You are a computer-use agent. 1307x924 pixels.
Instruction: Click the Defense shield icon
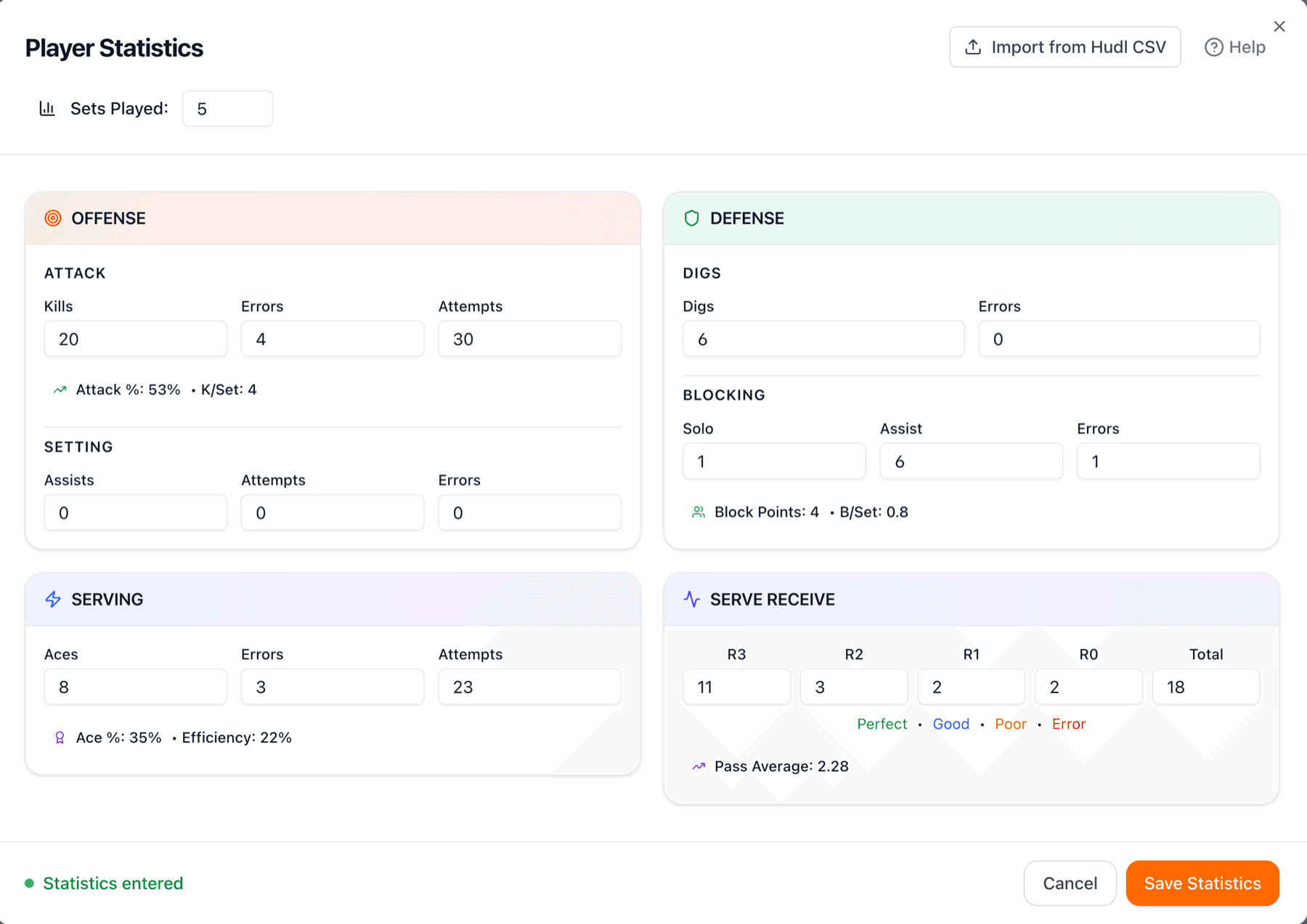pyautogui.click(x=692, y=218)
